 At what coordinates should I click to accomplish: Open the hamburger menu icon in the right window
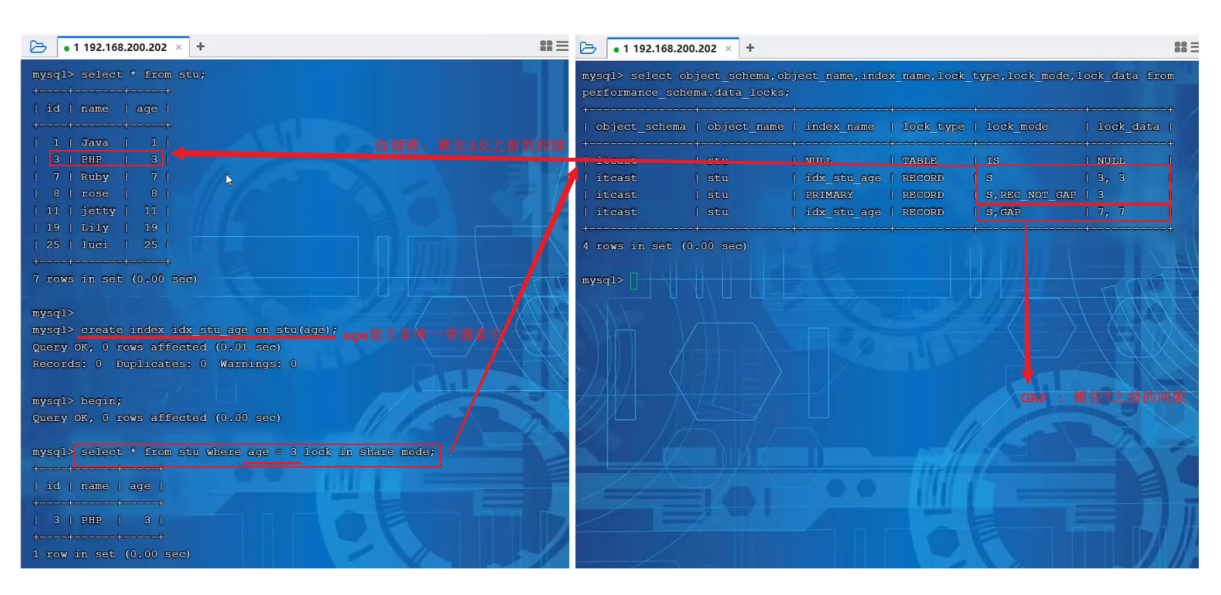click(x=1194, y=46)
